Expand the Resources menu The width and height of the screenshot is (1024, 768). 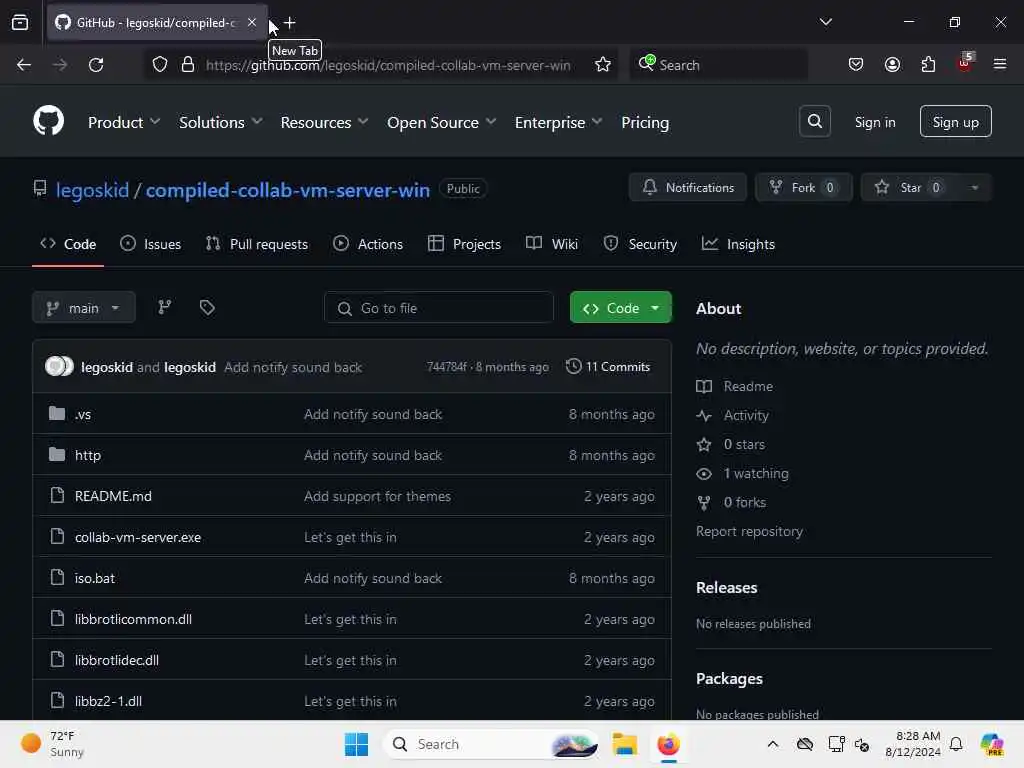325,122
